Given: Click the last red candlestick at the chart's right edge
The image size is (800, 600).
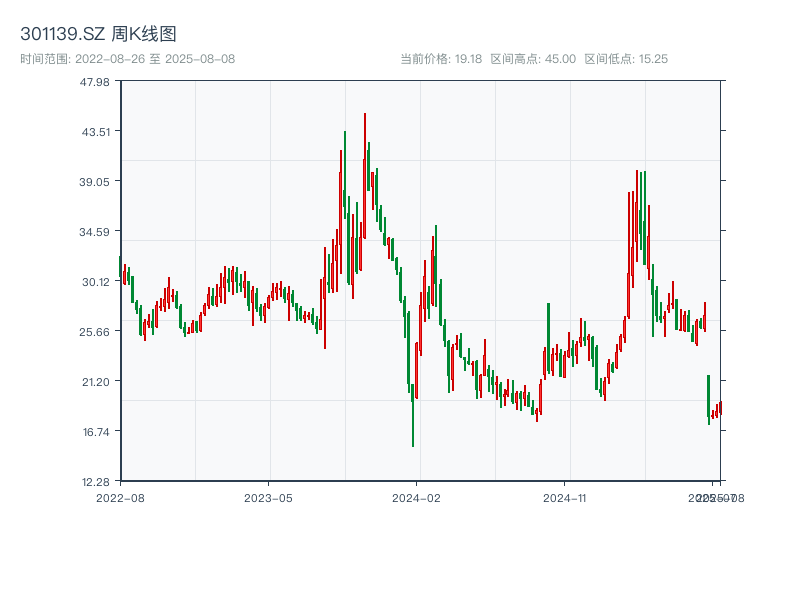Looking at the screenshot, I should click(720, 408).
